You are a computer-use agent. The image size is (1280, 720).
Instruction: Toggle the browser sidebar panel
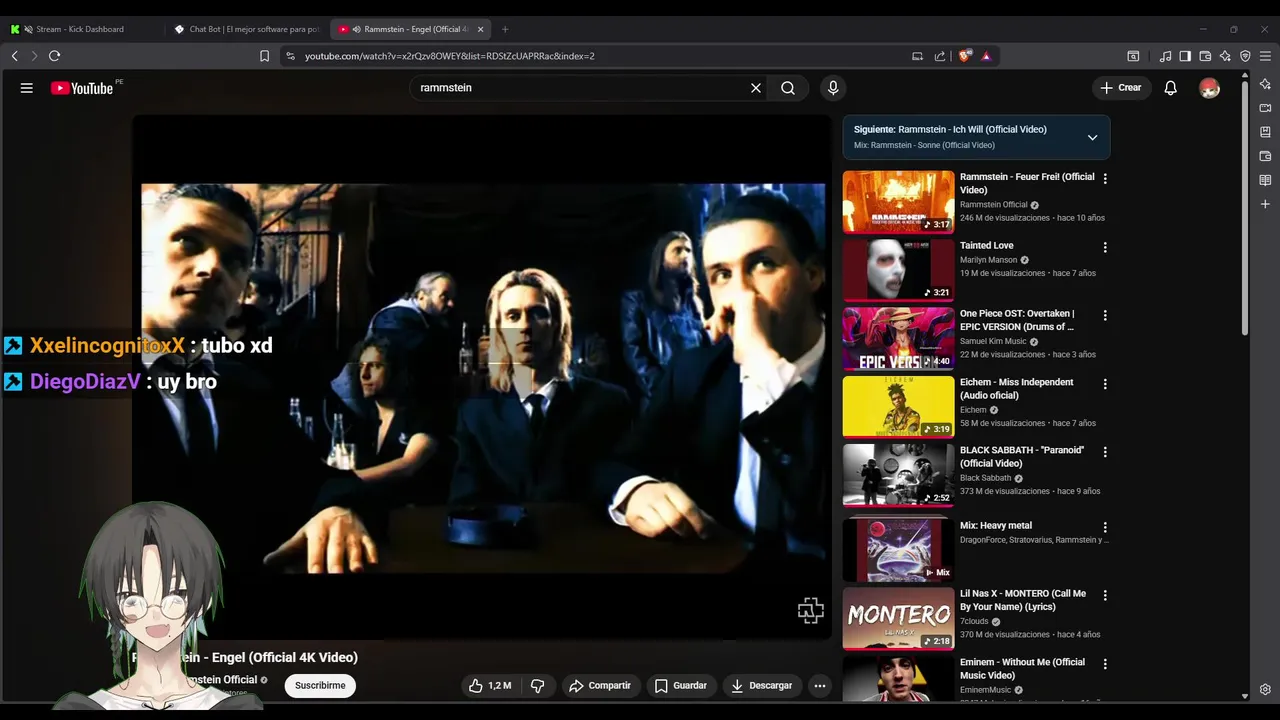[1185, 56]
